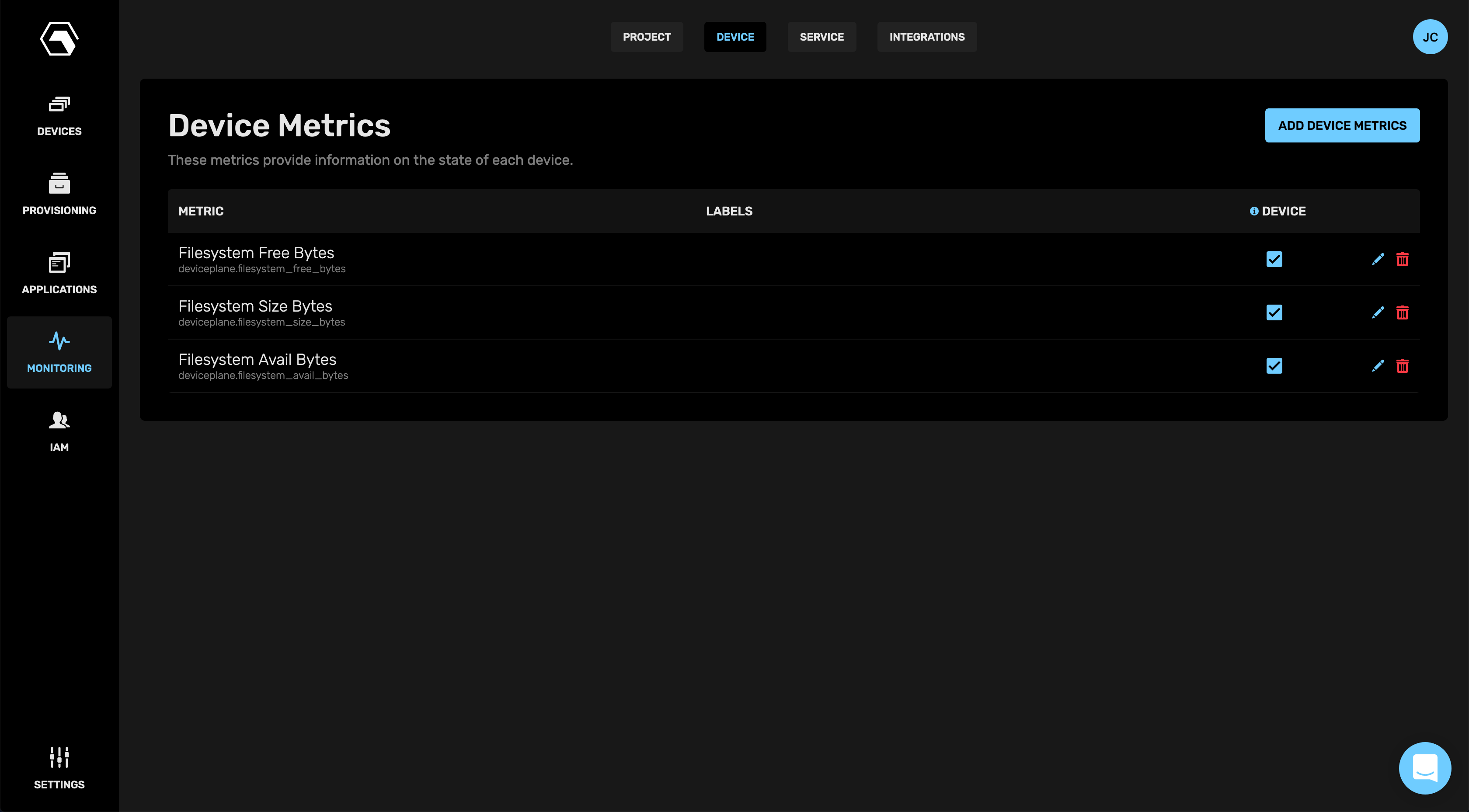Open IAM from the sidebar
Screen dimensions: 1469x812
point(59,432)
